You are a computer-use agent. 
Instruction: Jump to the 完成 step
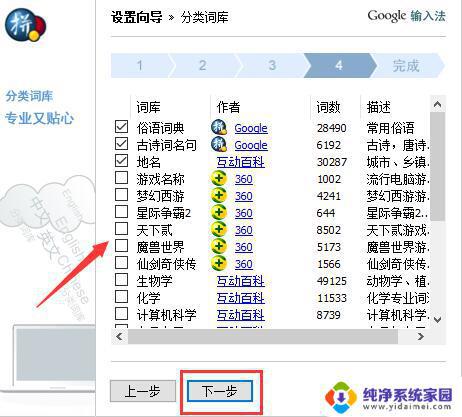click(x=406, y=65)
